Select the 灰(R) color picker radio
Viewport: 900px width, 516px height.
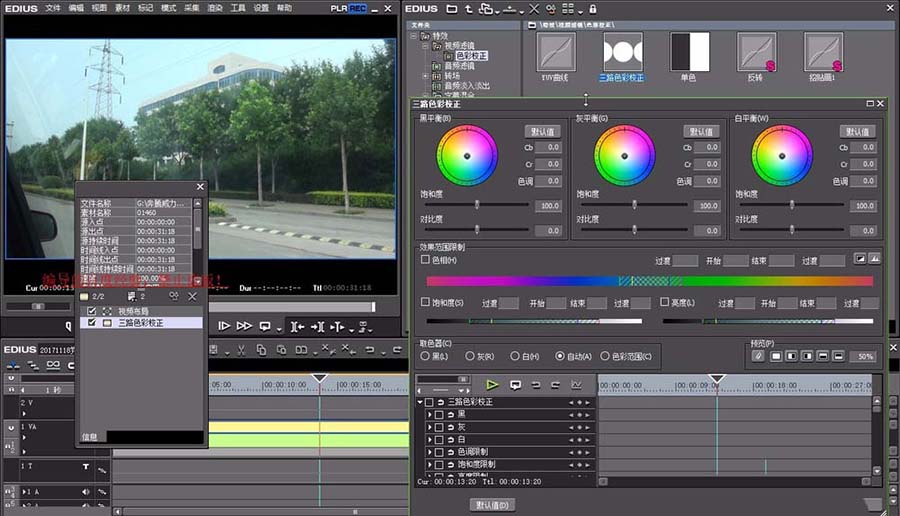click(470, 356)
